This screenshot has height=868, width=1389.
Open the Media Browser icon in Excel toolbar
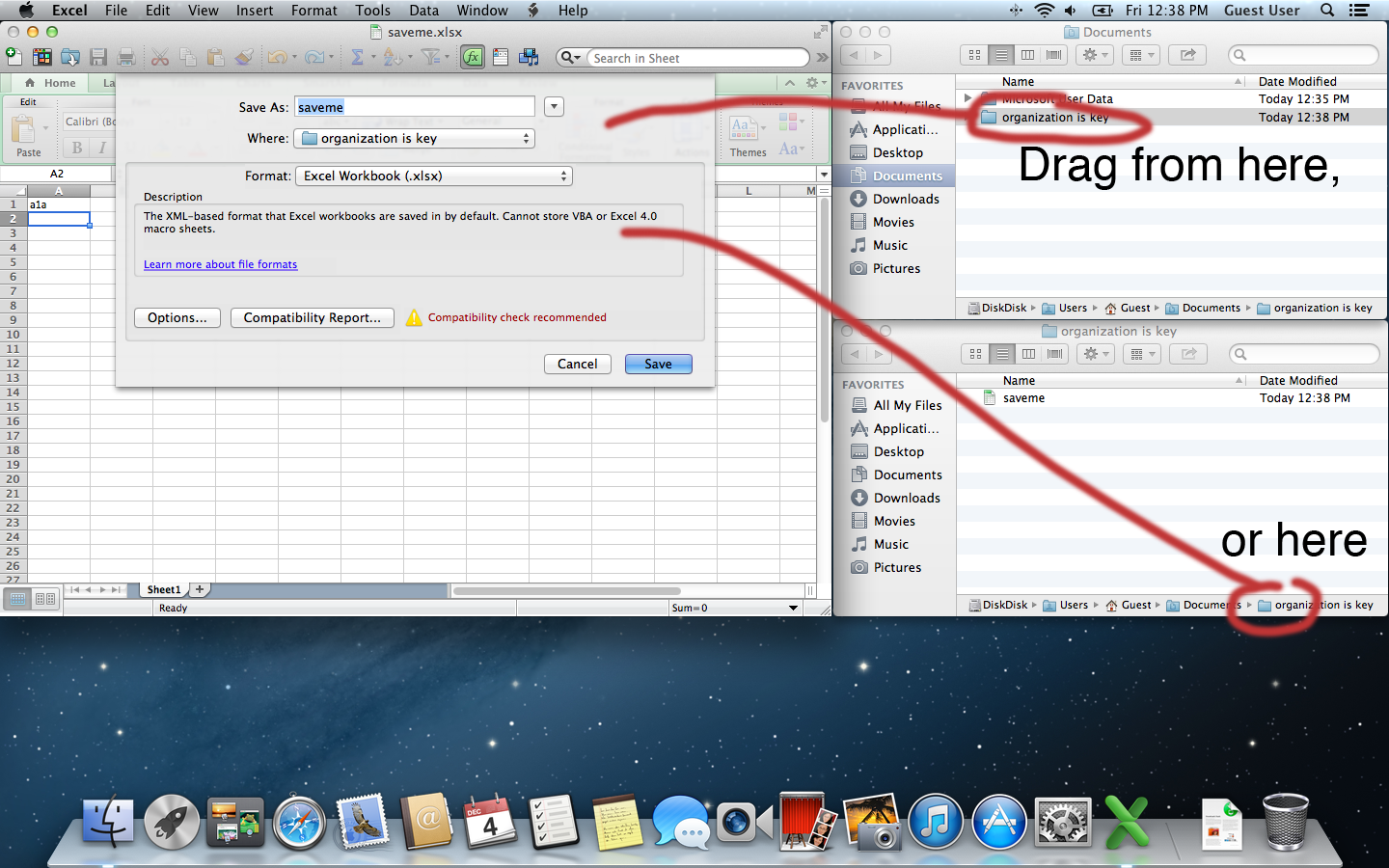(x=529, y=58)
